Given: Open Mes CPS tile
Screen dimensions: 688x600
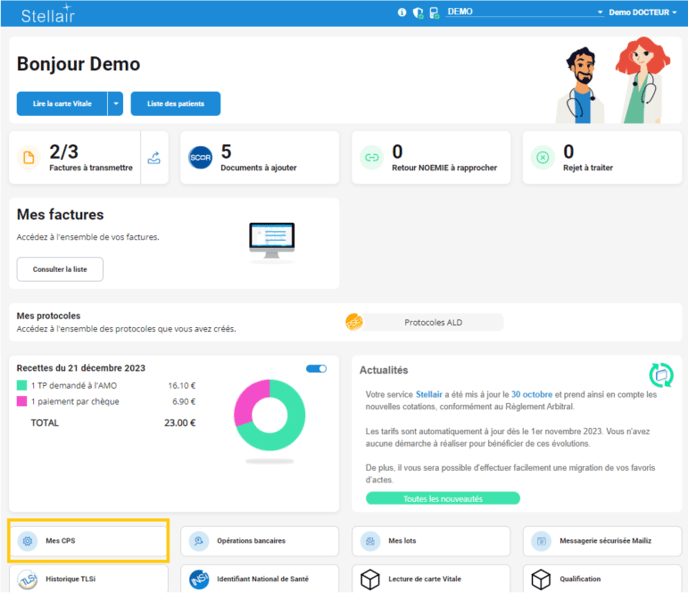Looking at the screenshot, I should point(88,540).
